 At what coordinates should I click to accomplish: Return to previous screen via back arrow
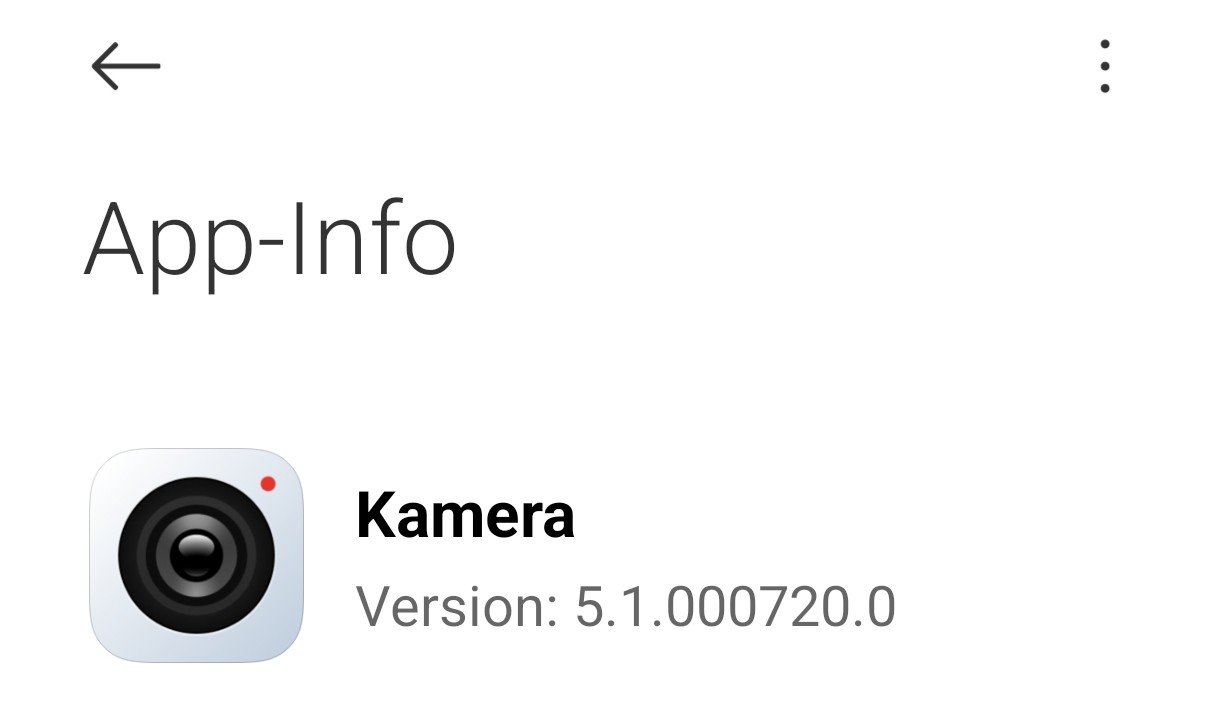126,66
